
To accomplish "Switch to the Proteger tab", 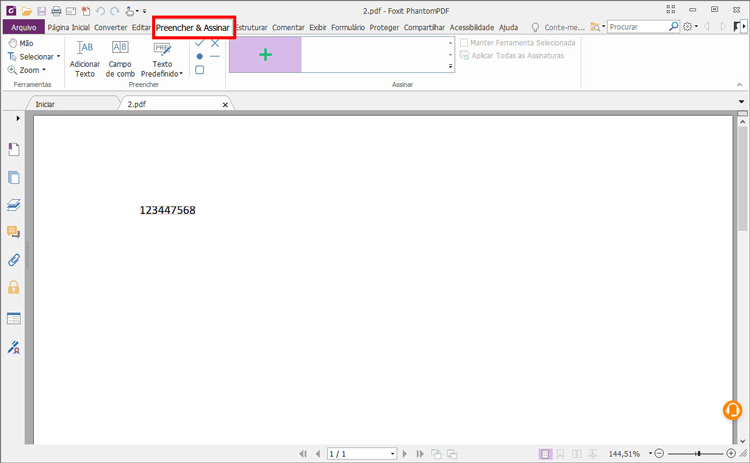I will (x=384, y=27).
